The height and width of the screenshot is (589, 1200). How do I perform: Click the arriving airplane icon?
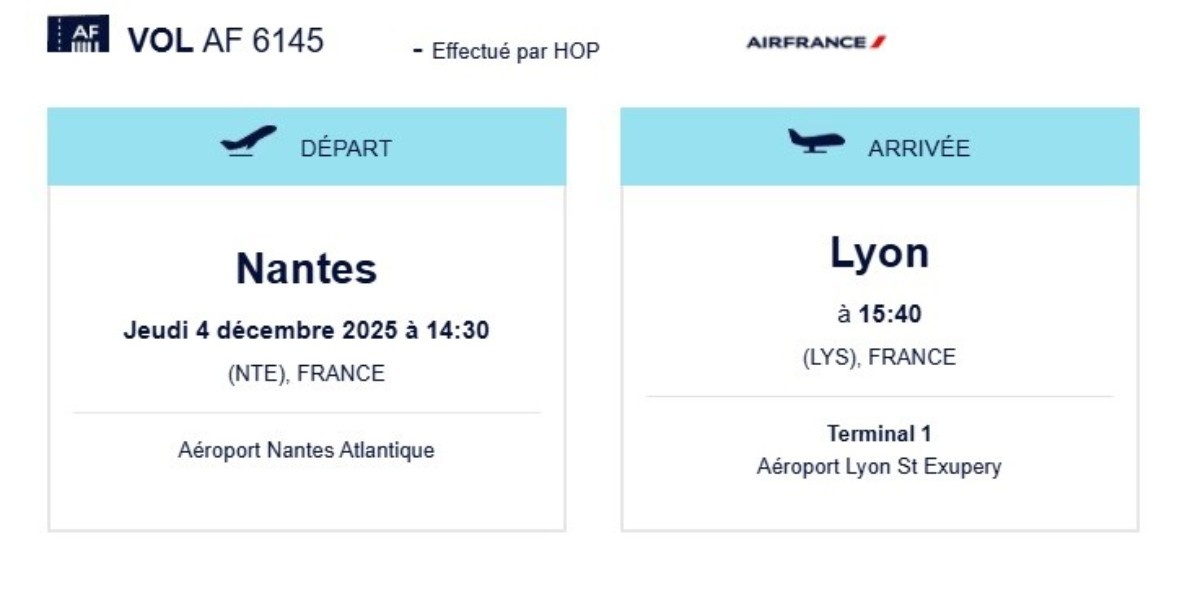[x=816, y=141]
